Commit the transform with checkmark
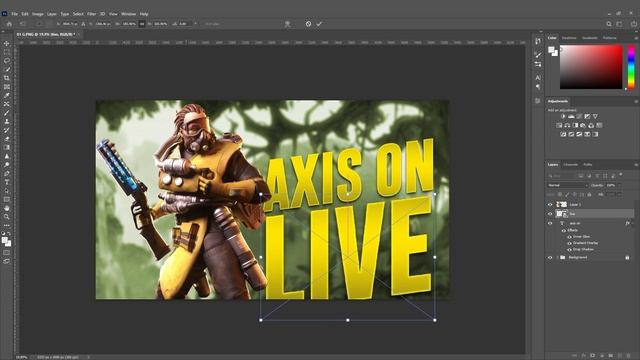 pyautogui.click(x=319, y=24)
